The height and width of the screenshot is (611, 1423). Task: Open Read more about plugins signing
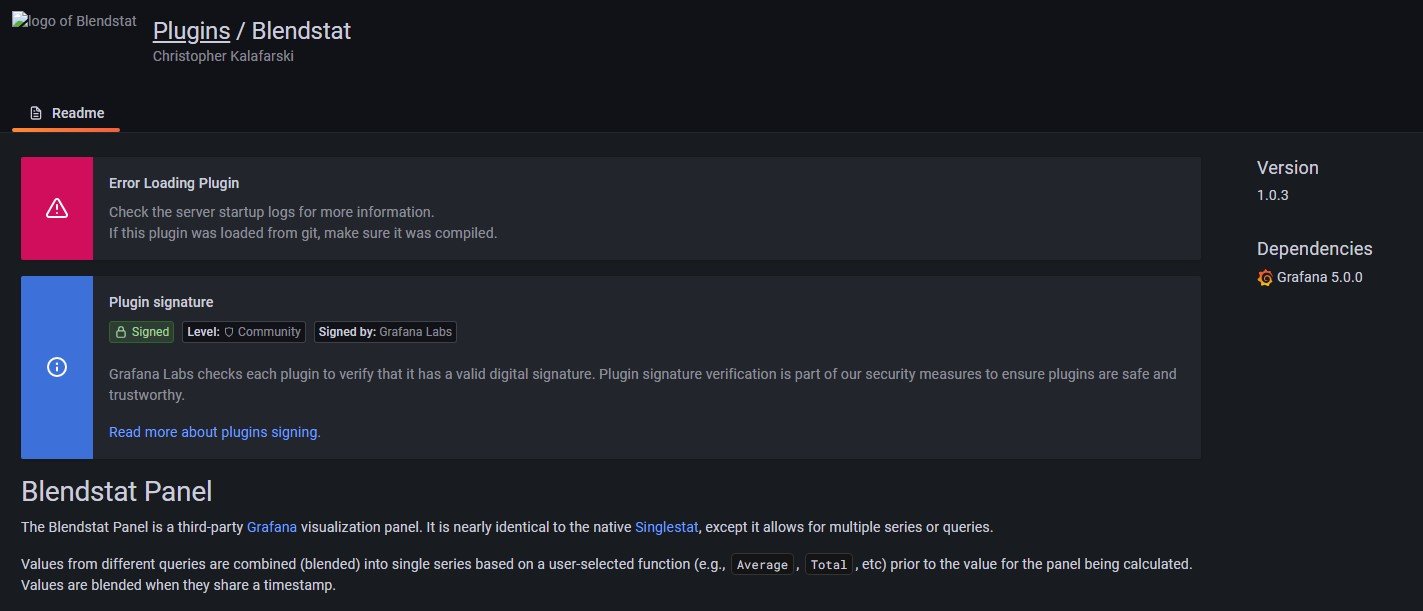click(213, 432)
